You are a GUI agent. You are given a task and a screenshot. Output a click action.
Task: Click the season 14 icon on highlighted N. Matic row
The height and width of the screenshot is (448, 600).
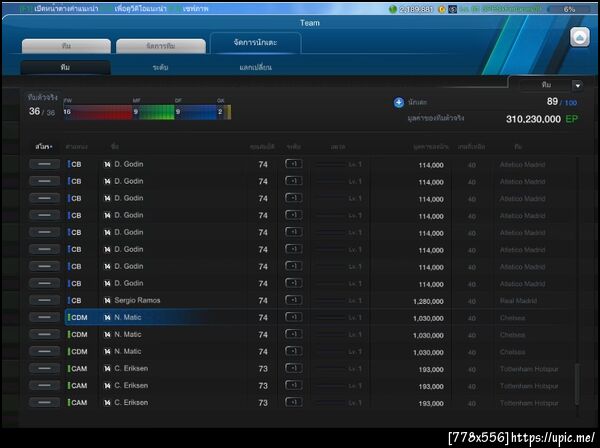click(108, 318)
